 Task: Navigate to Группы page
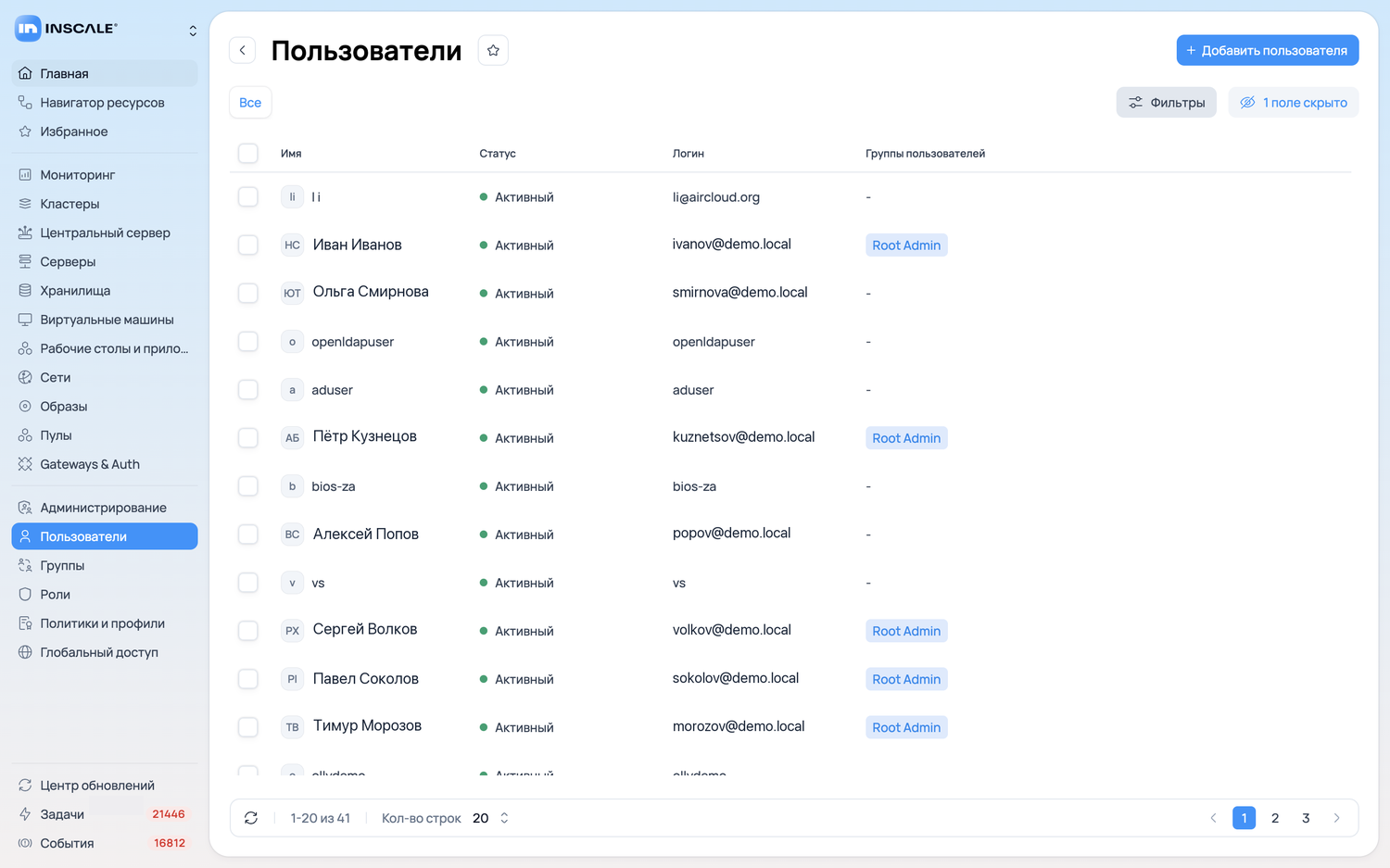[x=105, y=565]
